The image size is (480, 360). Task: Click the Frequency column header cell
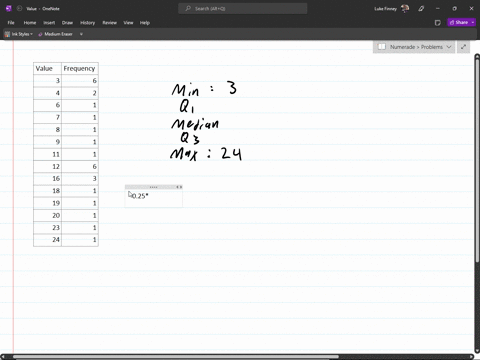[x=80, y=68]
